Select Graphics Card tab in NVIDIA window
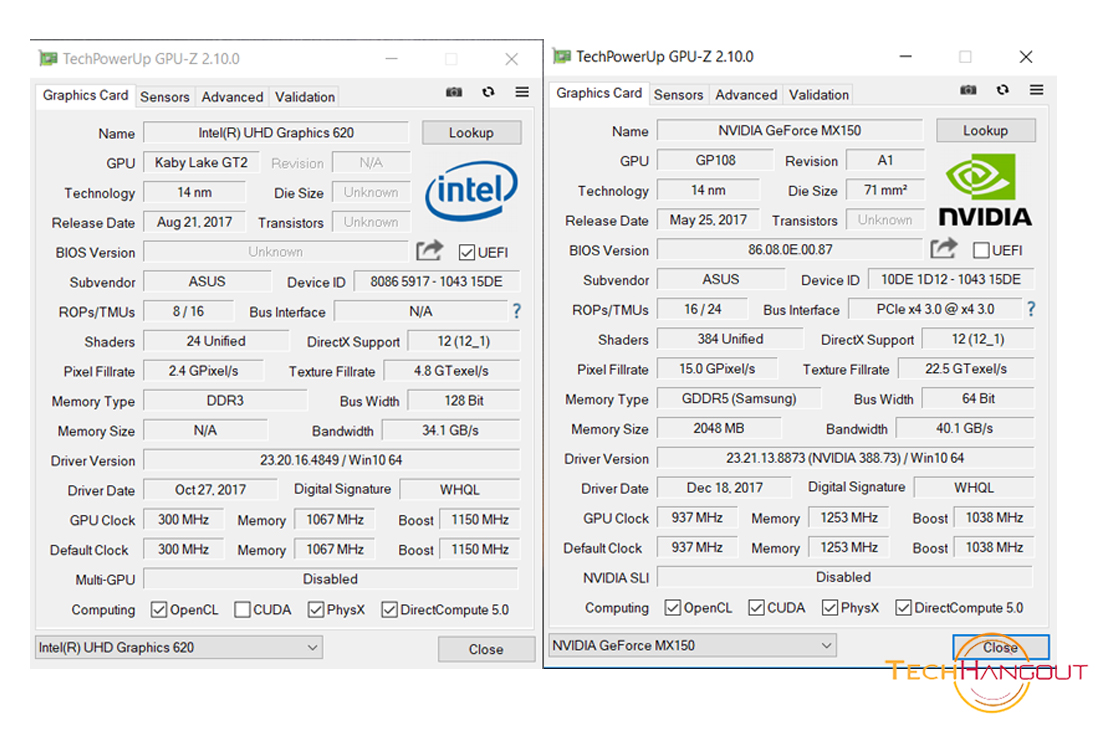The width and height of the screenshot is (1100, 731). (599, 93)
